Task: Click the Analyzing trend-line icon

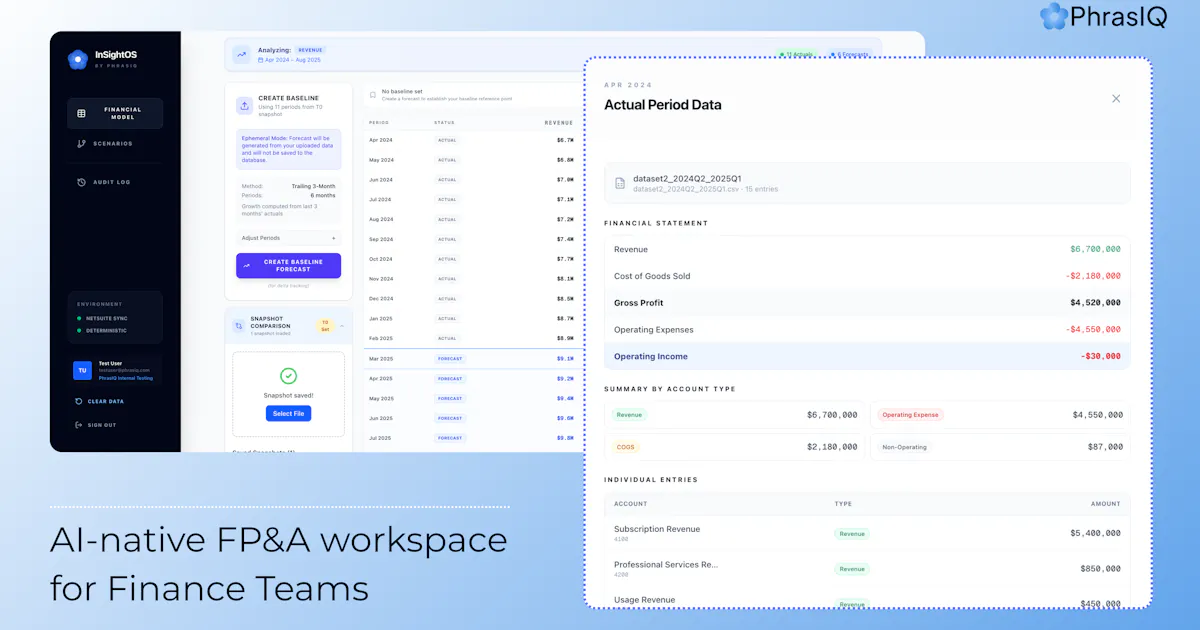Action: [x=242, y=54]
